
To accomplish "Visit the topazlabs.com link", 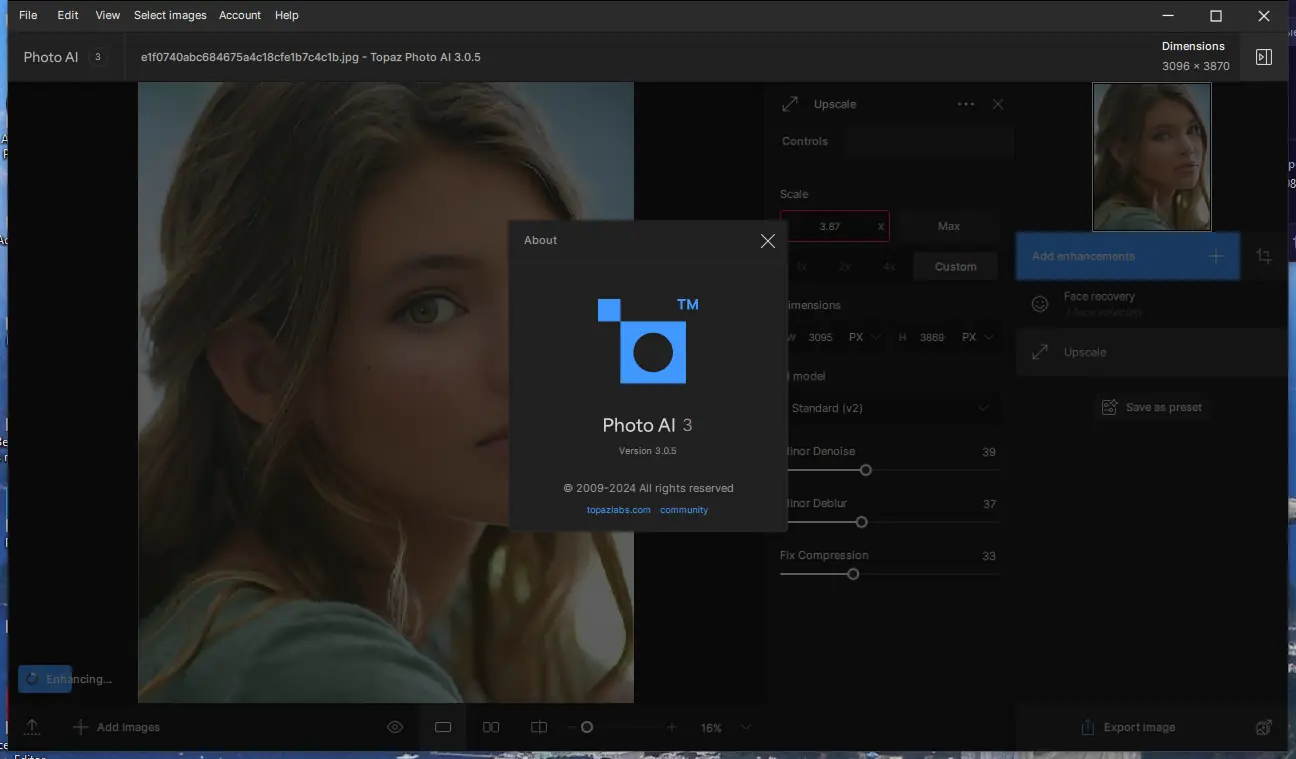I will coord(618,509).
